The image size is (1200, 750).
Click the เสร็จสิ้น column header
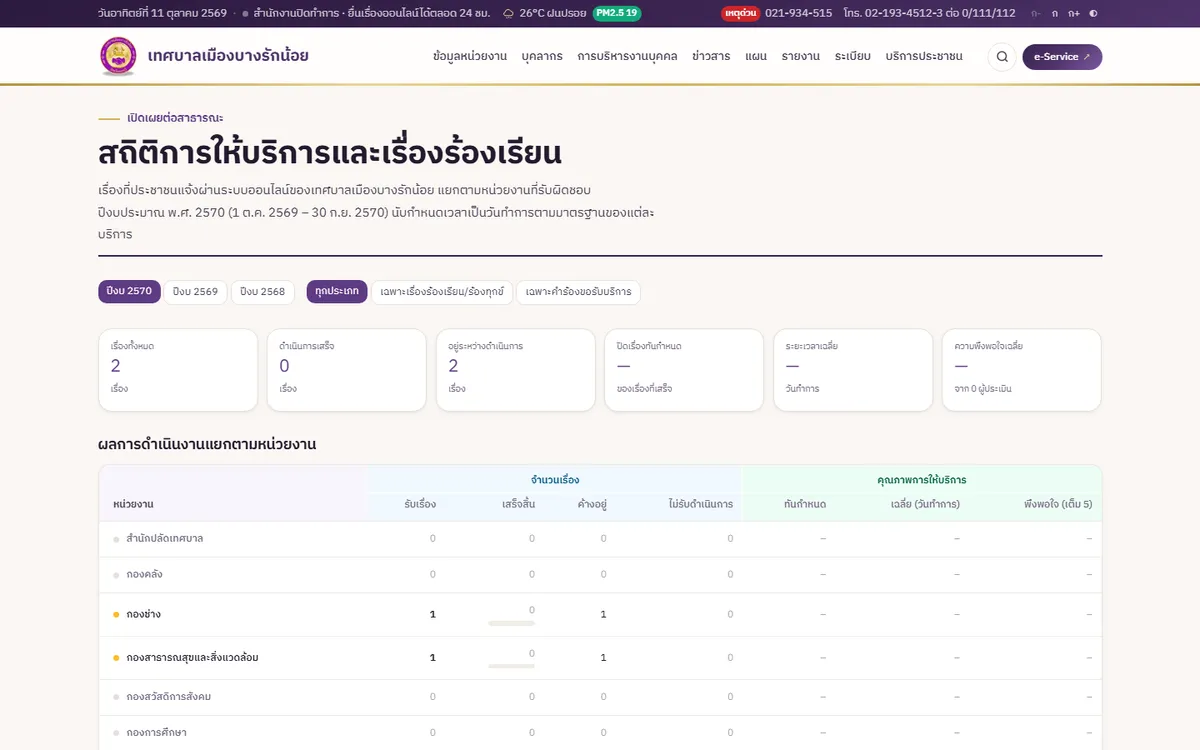[x=518, y=504]
